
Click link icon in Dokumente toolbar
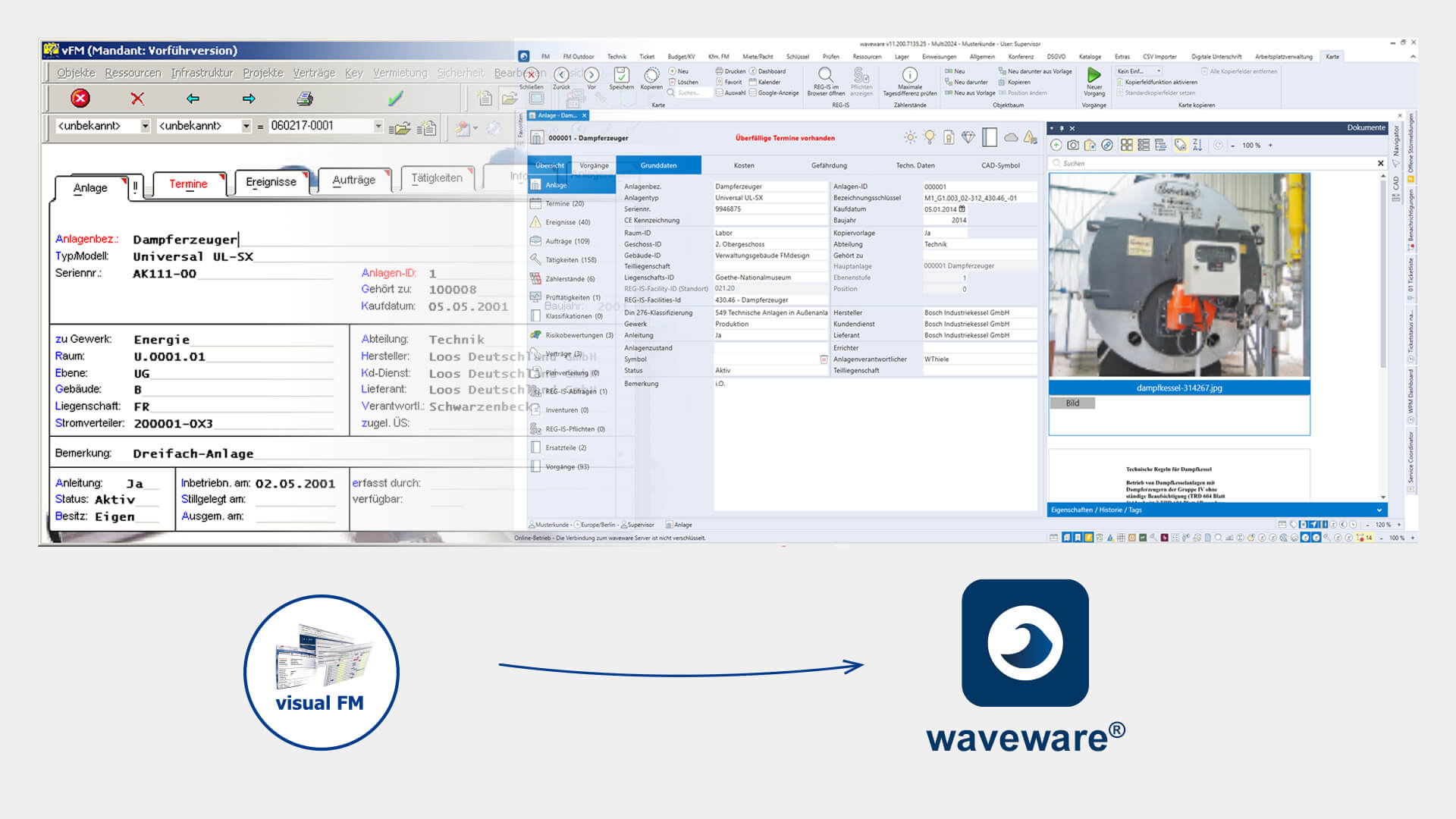coord(1107,145)
